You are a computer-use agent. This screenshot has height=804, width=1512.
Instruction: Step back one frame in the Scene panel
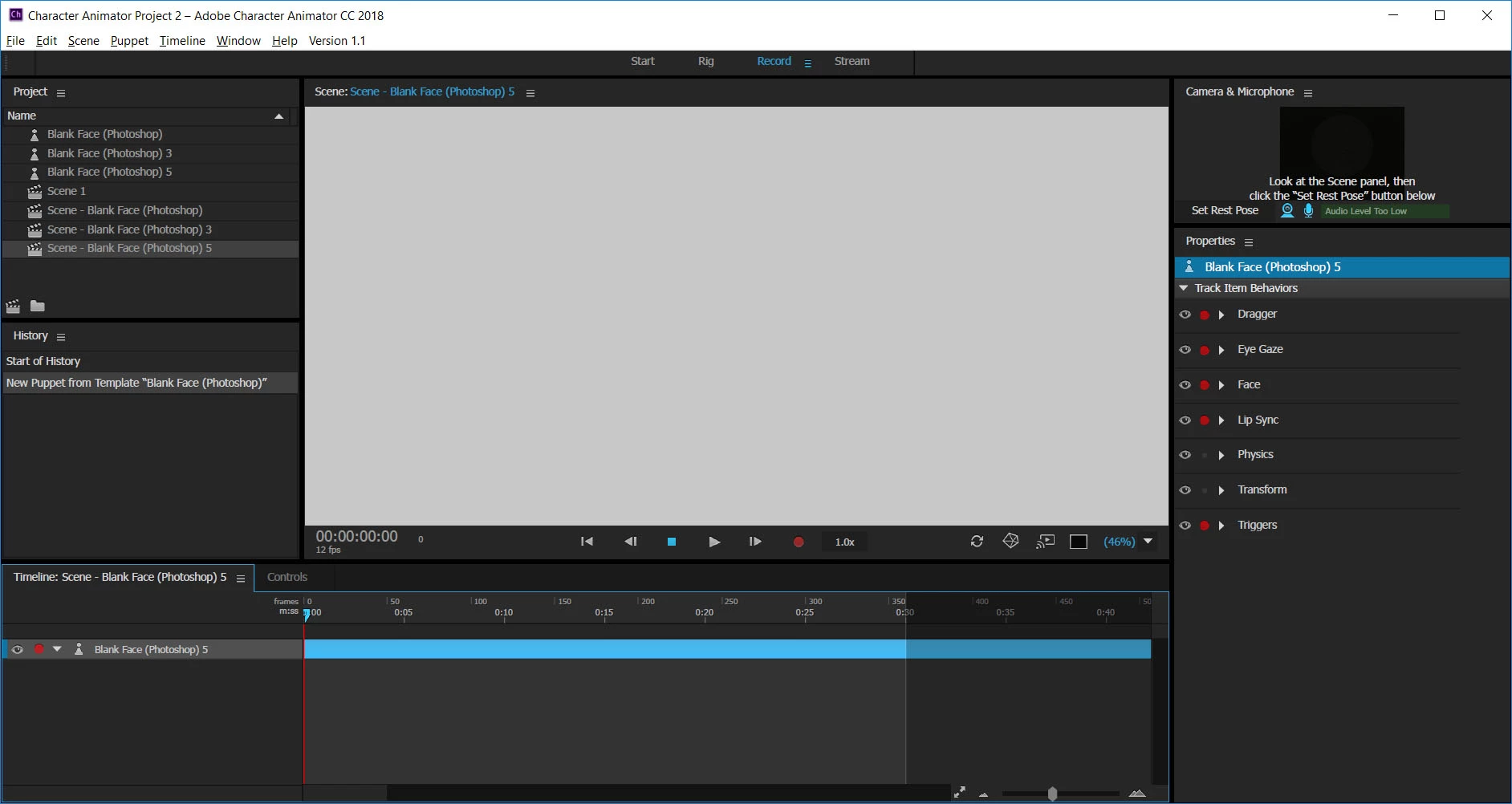(631, 542)
